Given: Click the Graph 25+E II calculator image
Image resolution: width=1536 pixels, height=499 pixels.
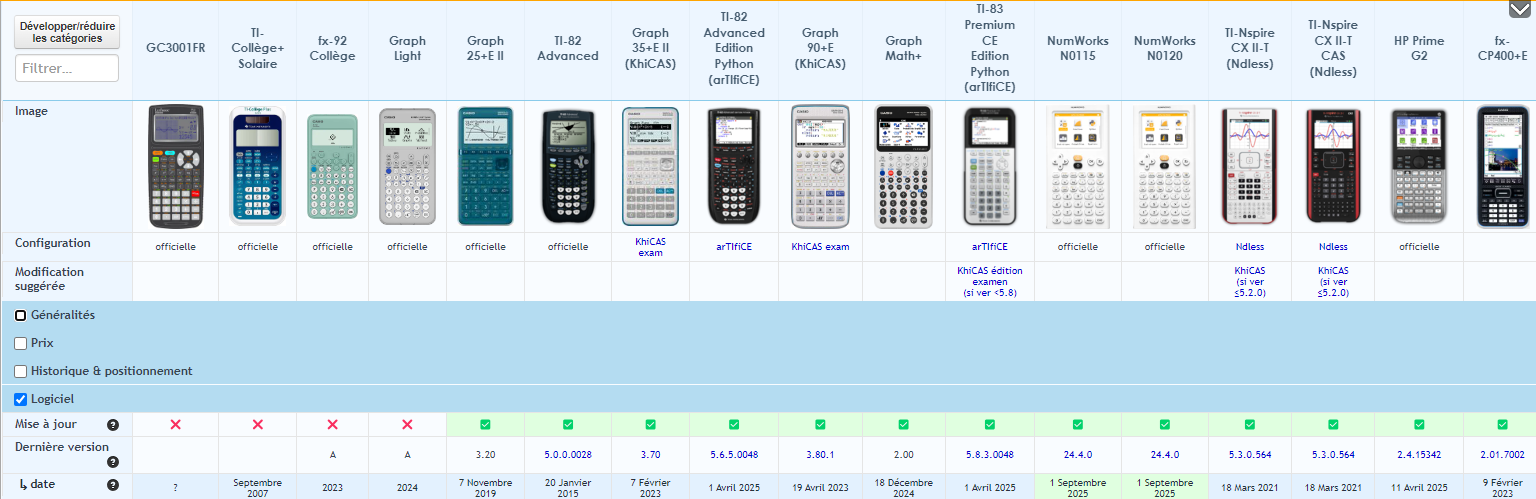Looking at the screenshot, I should coord(485,166).
